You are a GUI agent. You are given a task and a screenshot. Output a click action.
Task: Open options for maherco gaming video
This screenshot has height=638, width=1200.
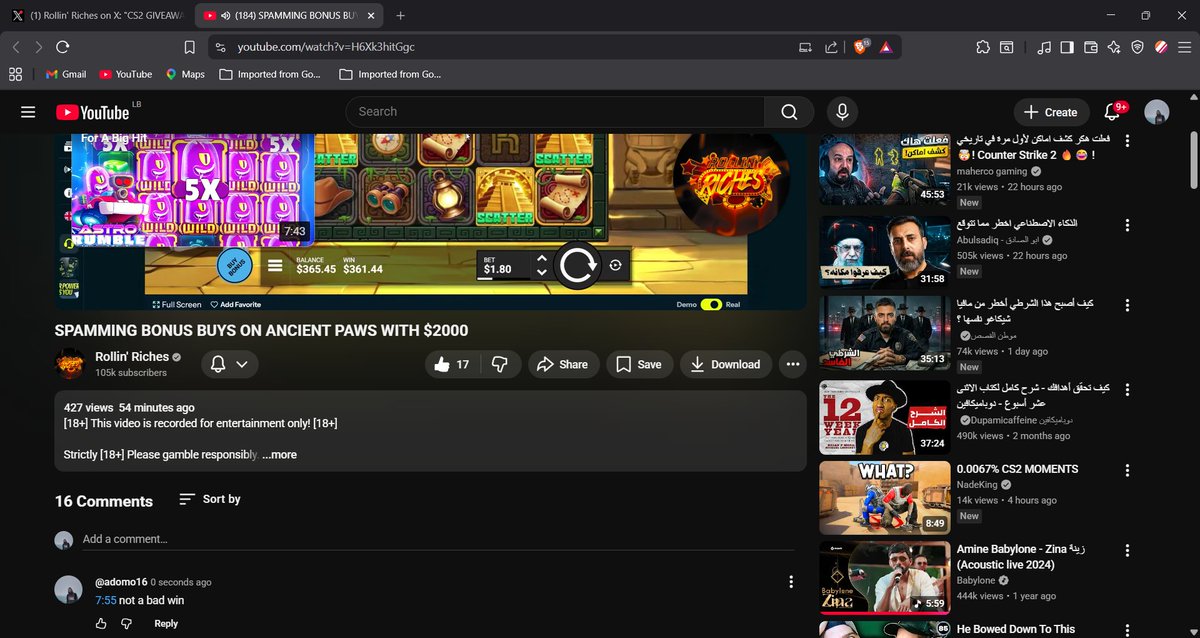pos(1128,141)
